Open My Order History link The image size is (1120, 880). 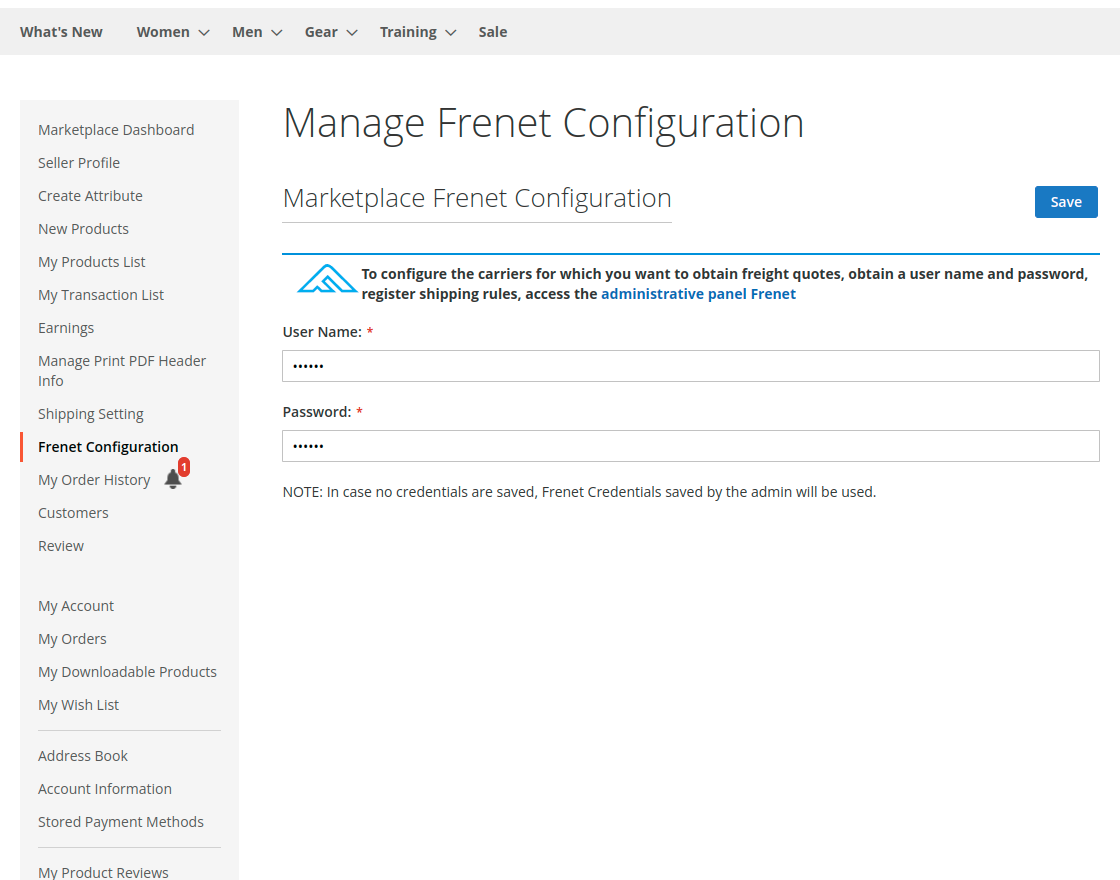[94, 480]
